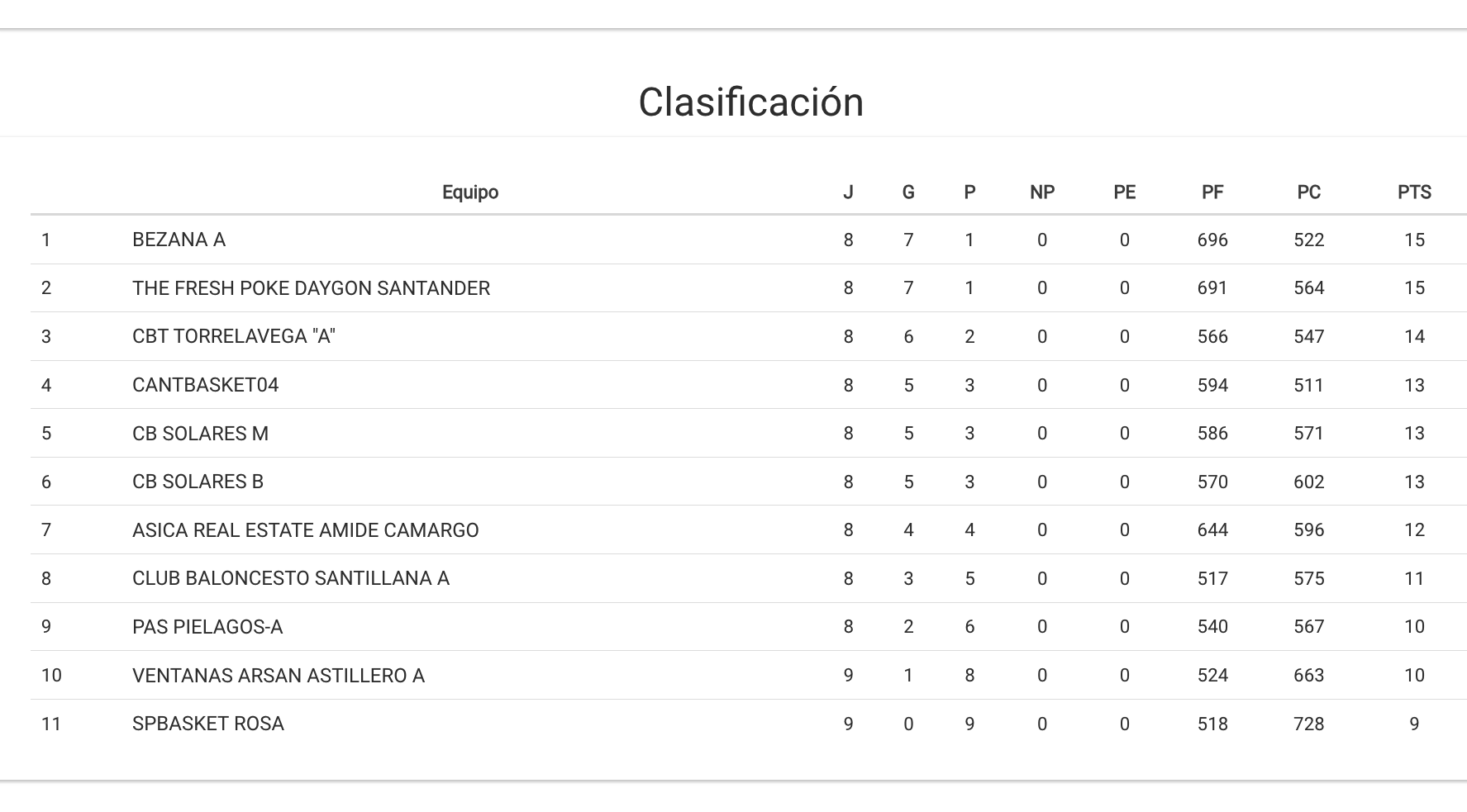
Task: Click the PTS column header
Action: pyautogui.click(x=1413, y=192)
